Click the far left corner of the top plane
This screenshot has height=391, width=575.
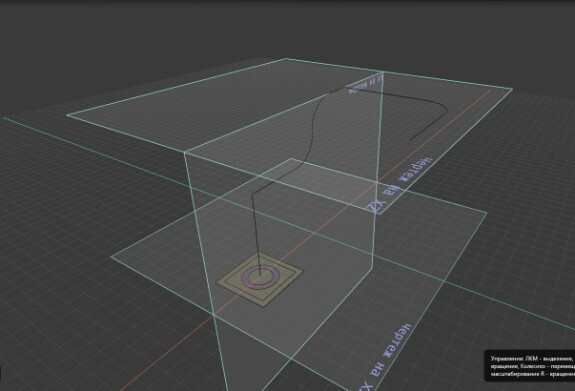point(67,115)
